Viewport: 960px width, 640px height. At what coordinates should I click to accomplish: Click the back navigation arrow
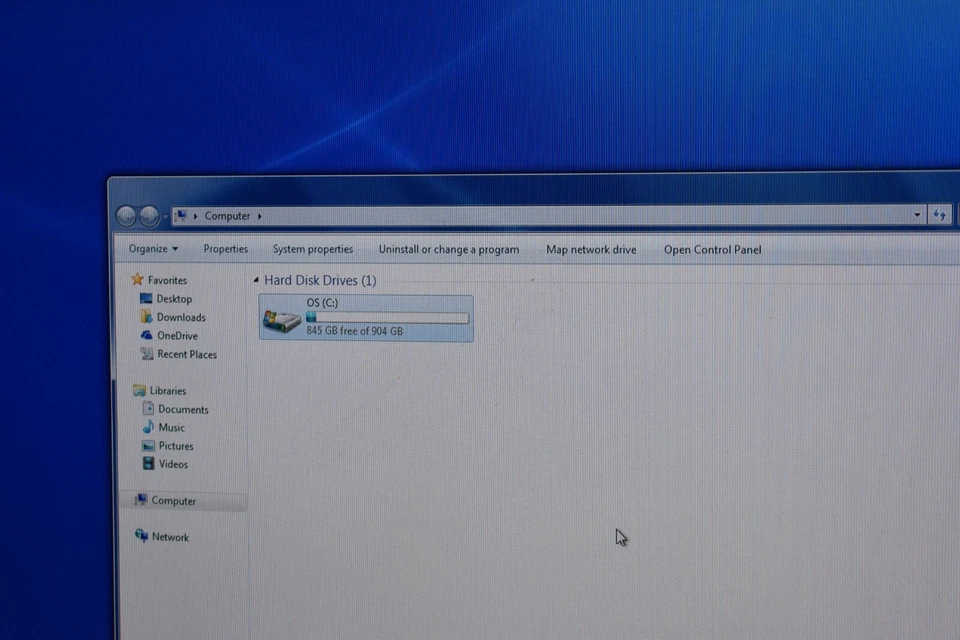127,215
